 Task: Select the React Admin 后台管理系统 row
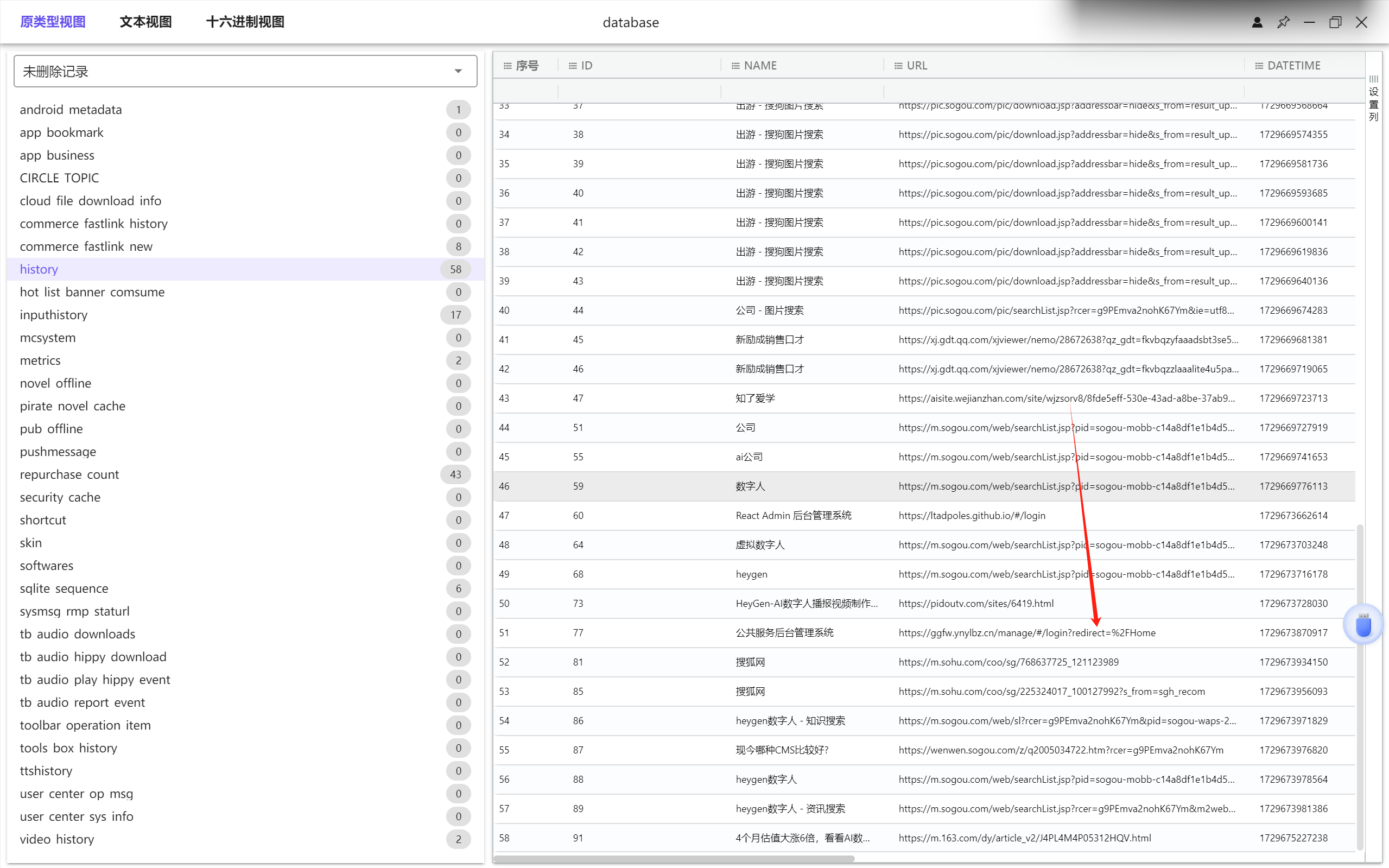pyautogui.click(x=793, y=516)
